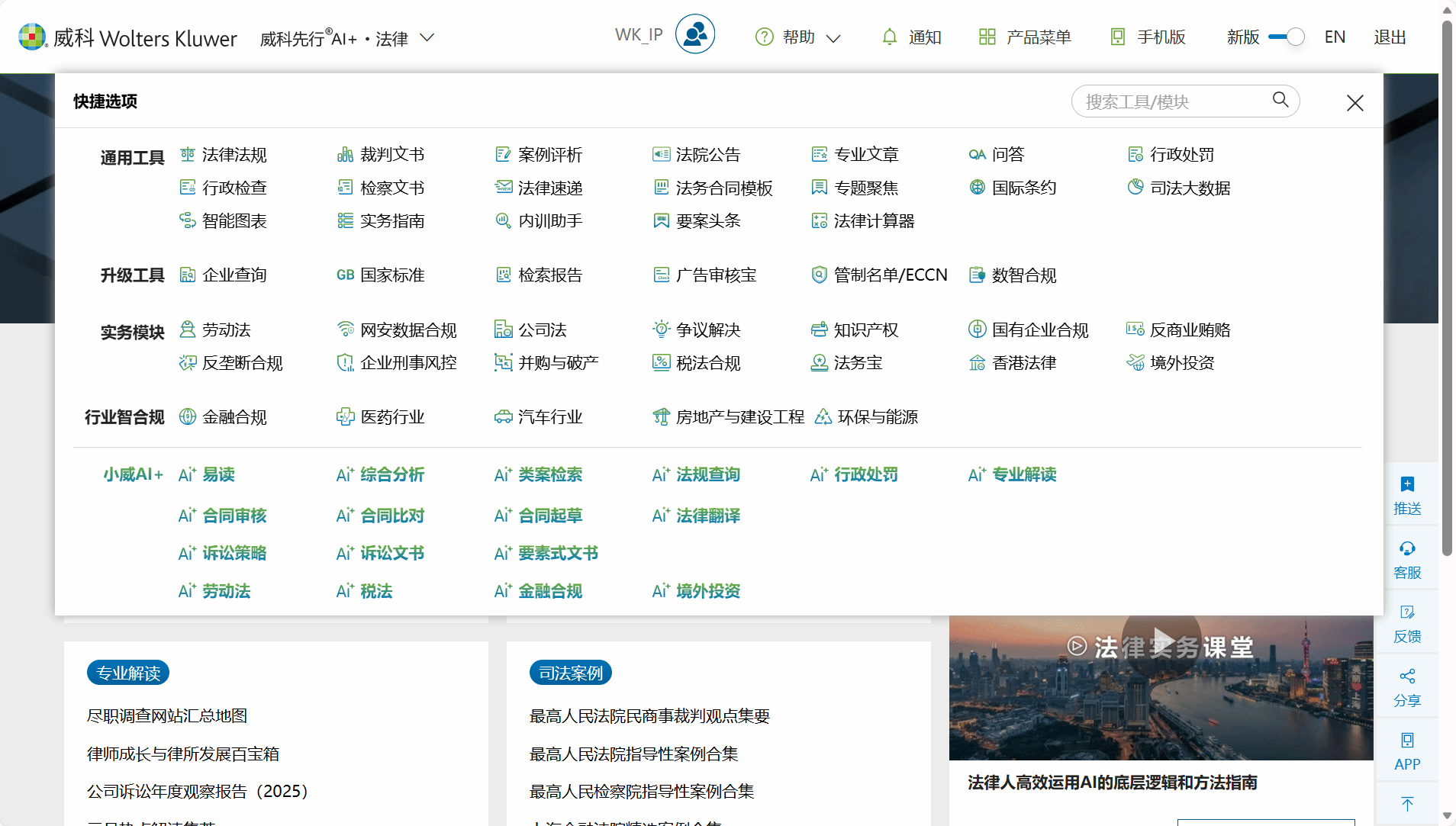Open 企业查询 upgrade tool
The image size is (1456, 826).
pos(234,275)
